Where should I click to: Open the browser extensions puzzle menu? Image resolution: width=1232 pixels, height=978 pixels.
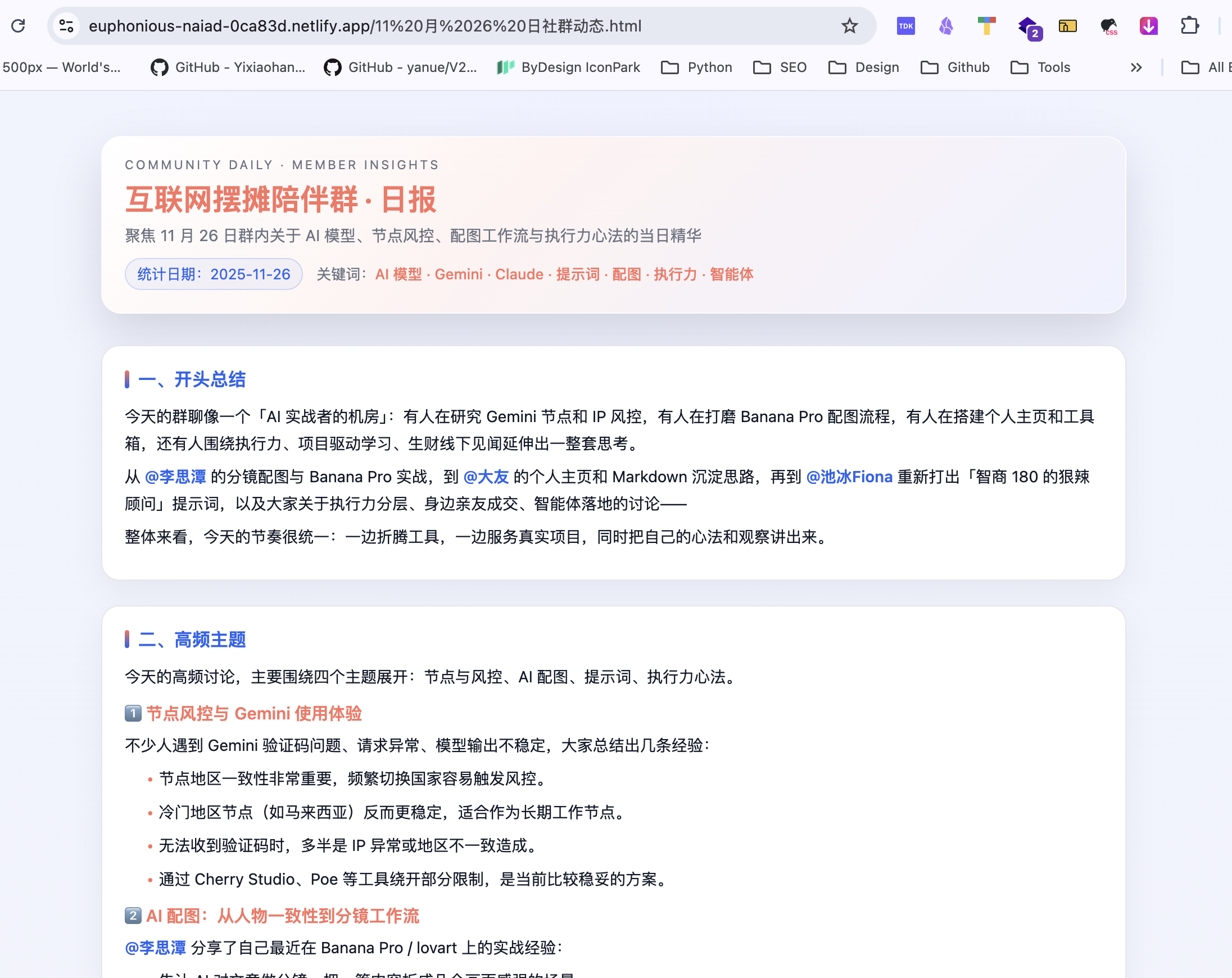tap(1191, 26)
